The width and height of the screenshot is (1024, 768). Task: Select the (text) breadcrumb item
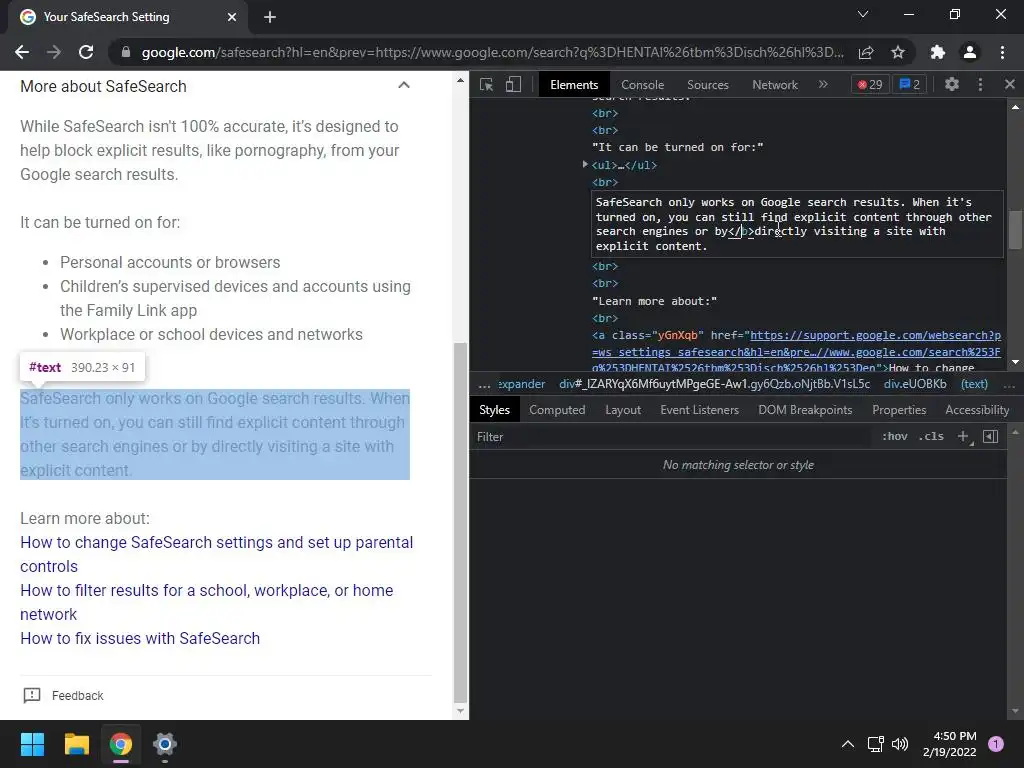tap(974, 384)
